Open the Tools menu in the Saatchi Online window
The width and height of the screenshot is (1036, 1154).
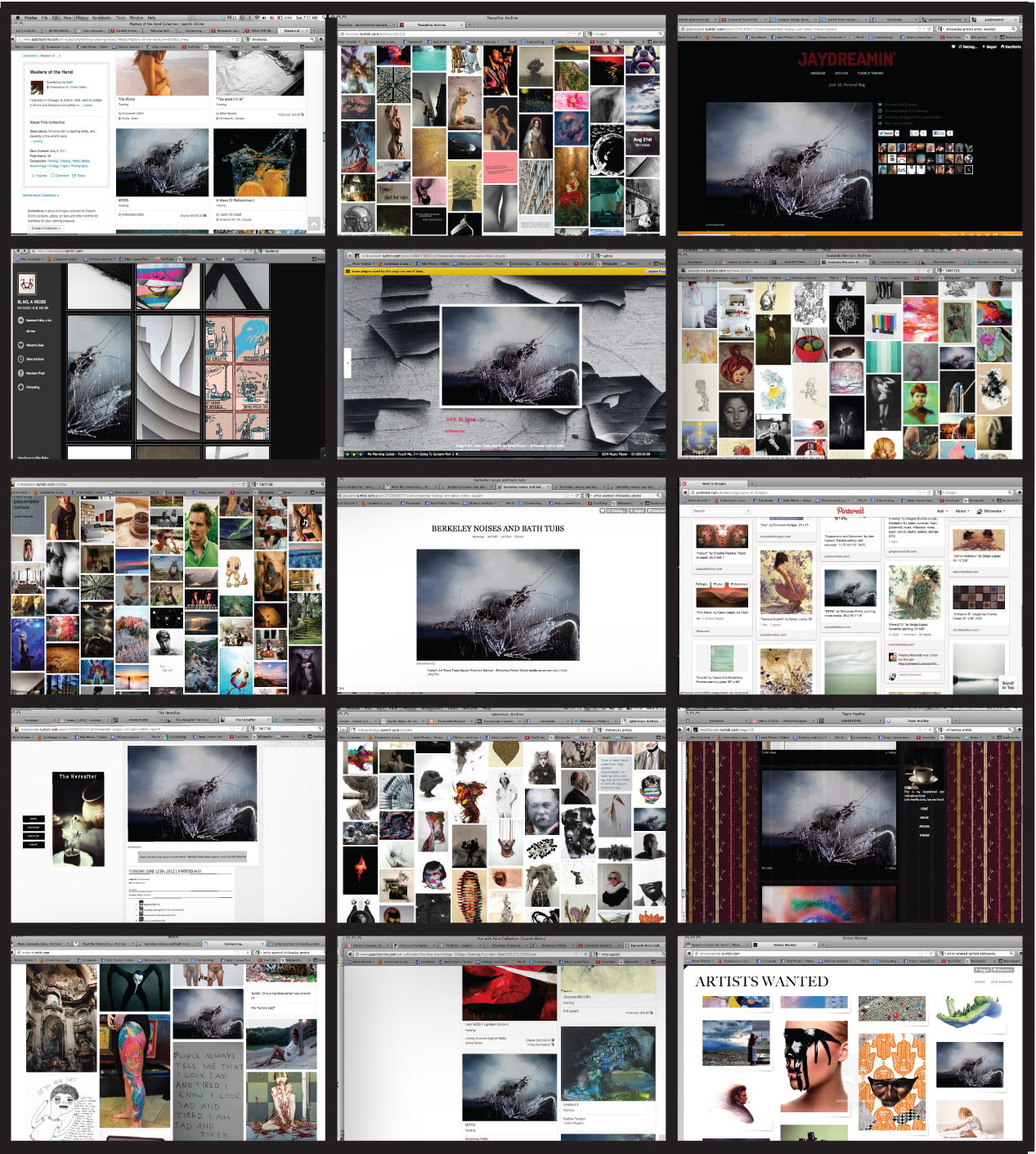[120, 17]
